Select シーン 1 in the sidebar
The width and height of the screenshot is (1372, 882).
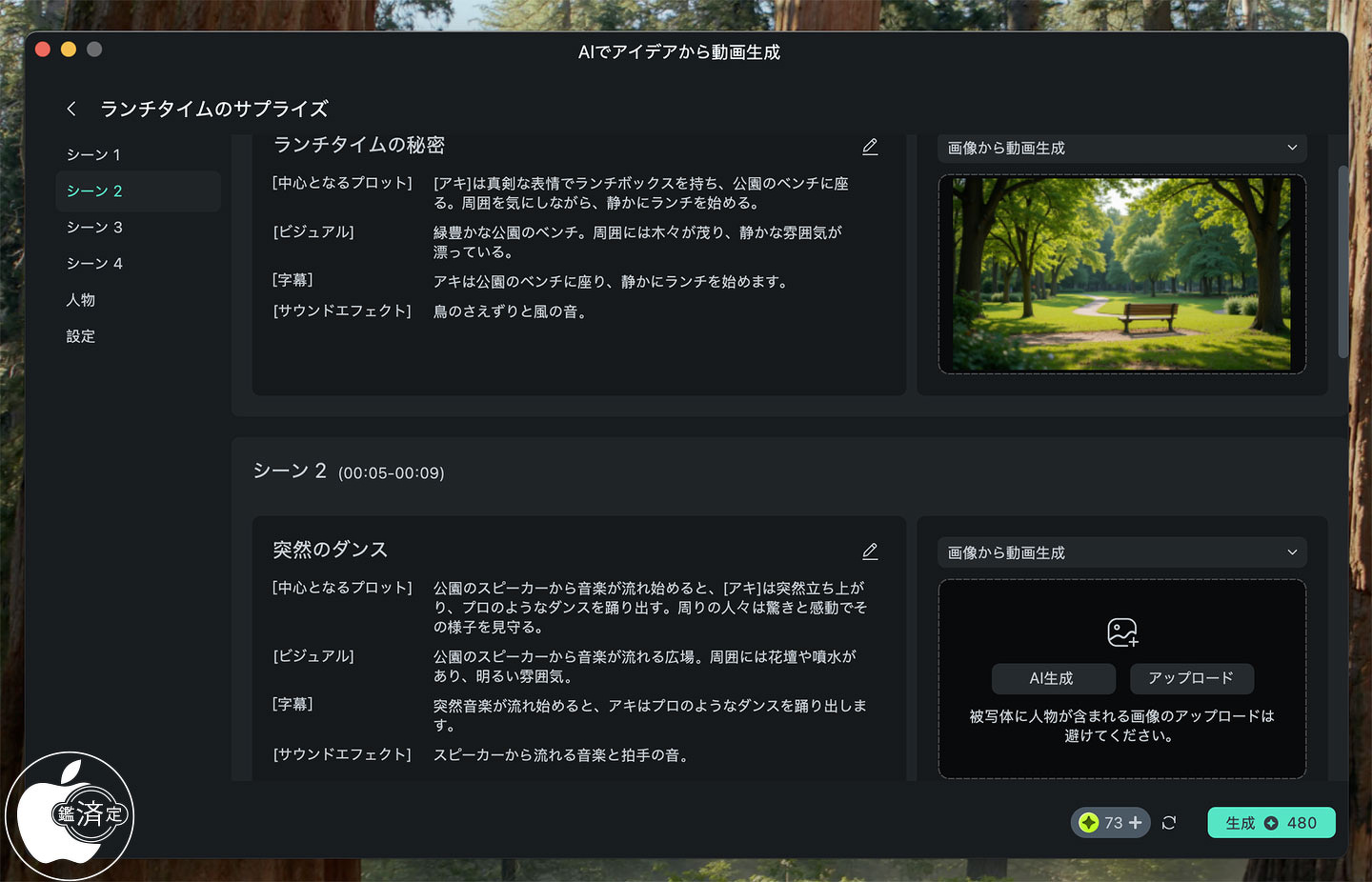coord(93,154)
